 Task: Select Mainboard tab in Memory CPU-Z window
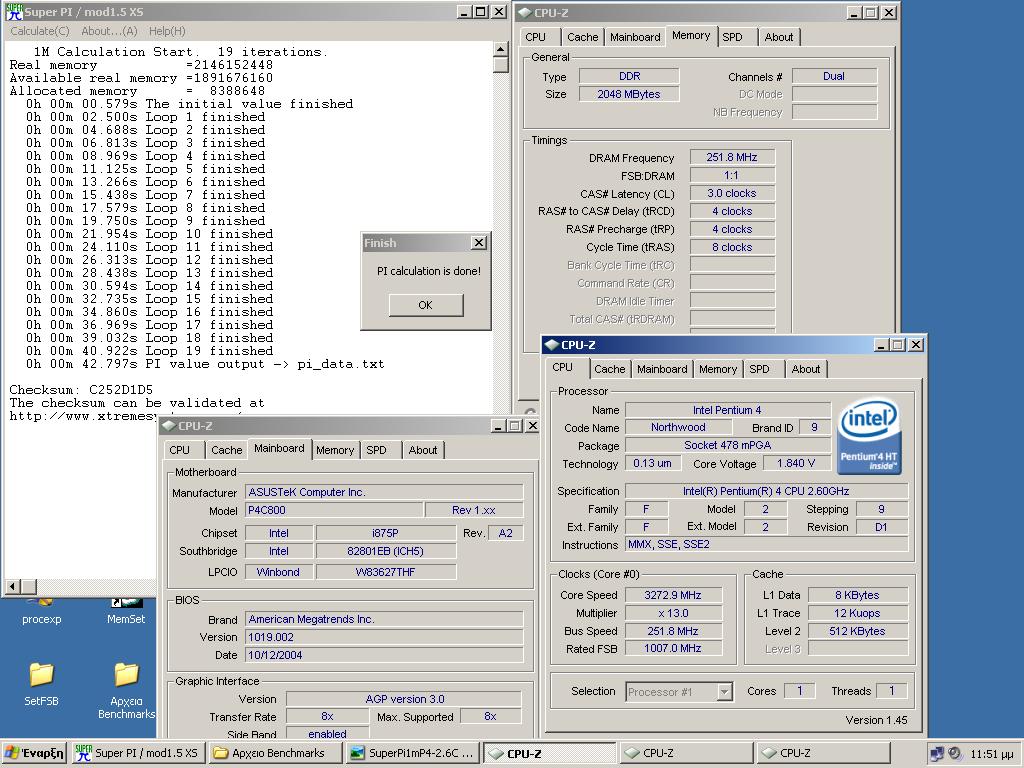pyautogui.click(x=635, y=37)
